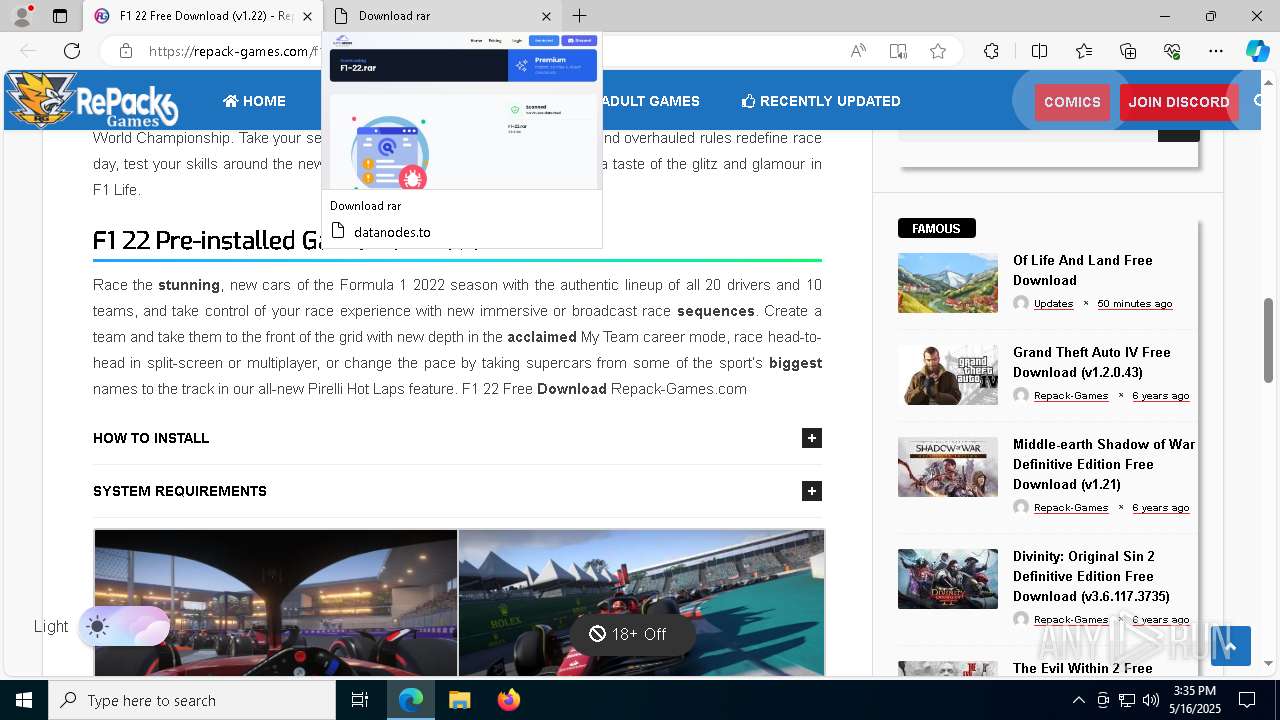This screenshot has width=1280, height=720.
Task: Toggle Read aloud icon in address bar
Action: coord(858,51)
